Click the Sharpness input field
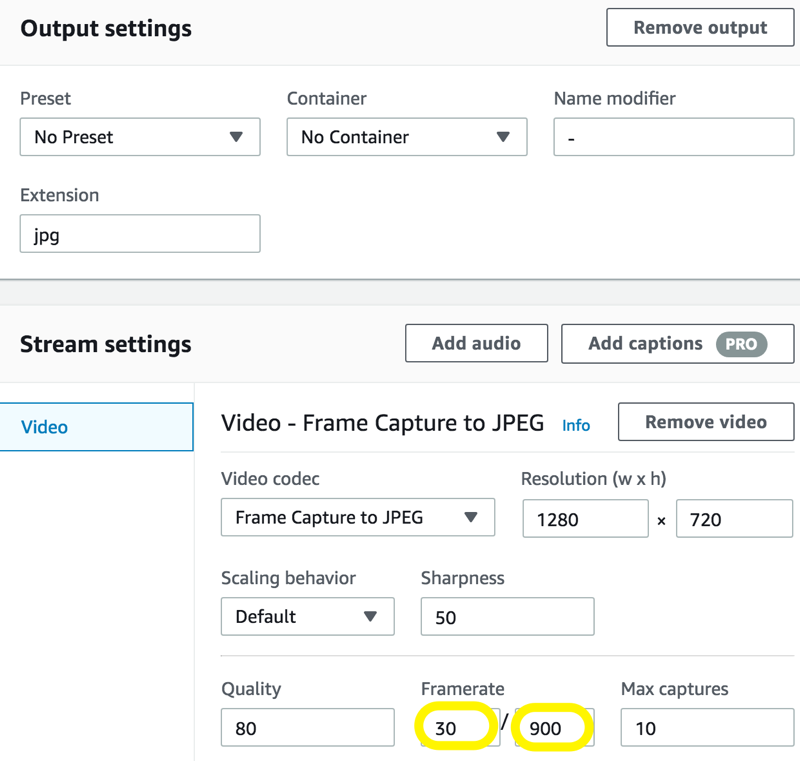 (x=507, y=617)
